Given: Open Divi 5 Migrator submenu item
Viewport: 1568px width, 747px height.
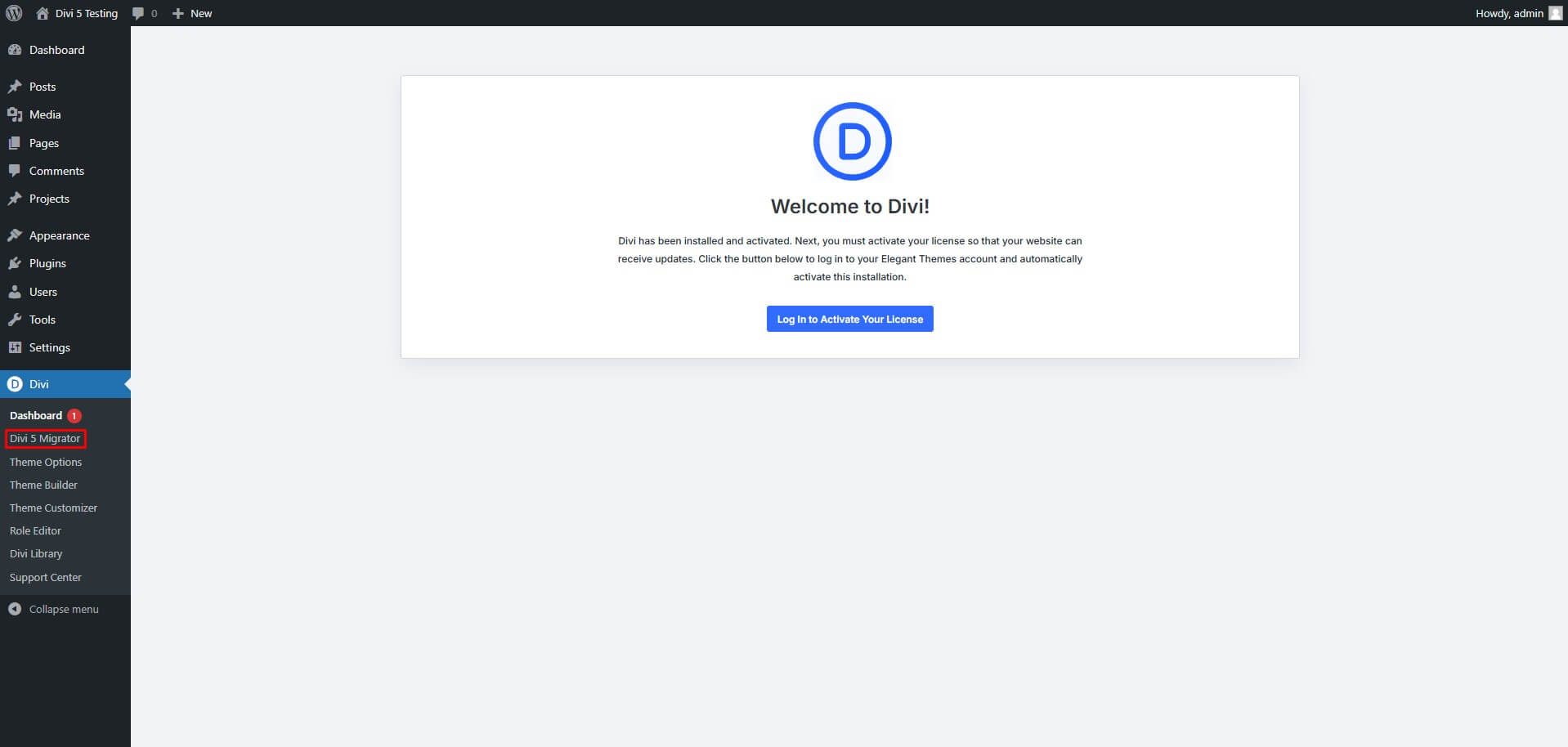Looking at the screenshot, I should click(45, 439).
